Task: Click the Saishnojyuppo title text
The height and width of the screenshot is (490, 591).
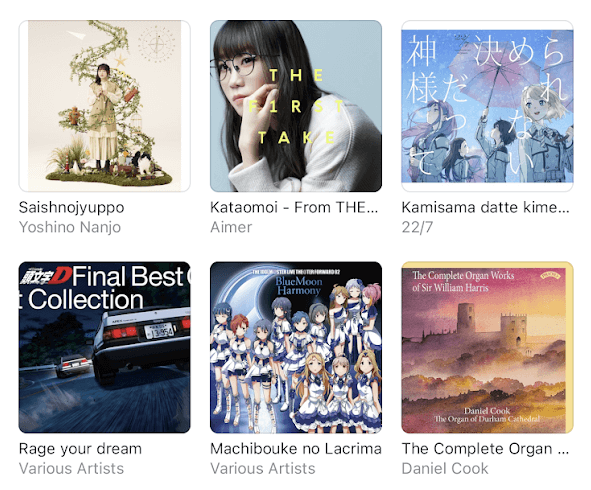Action: [x=72, y=208]
